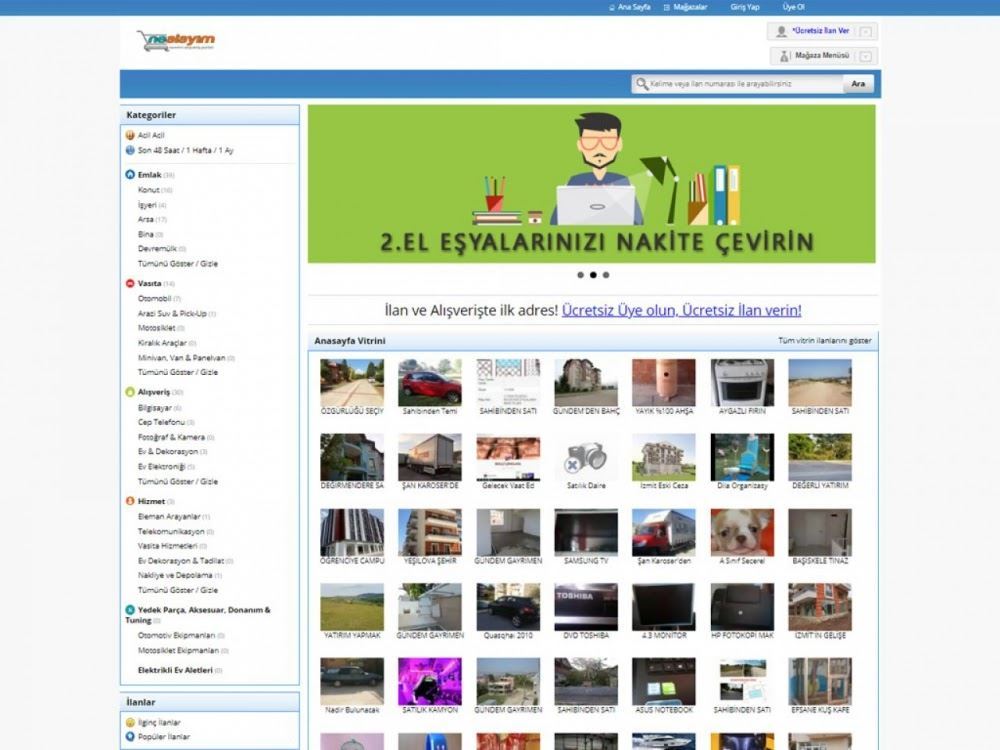This screenshot has width=1000, height=750.
Task: Open the Dila Organizasy listing thumbnail
Action: 742,457
